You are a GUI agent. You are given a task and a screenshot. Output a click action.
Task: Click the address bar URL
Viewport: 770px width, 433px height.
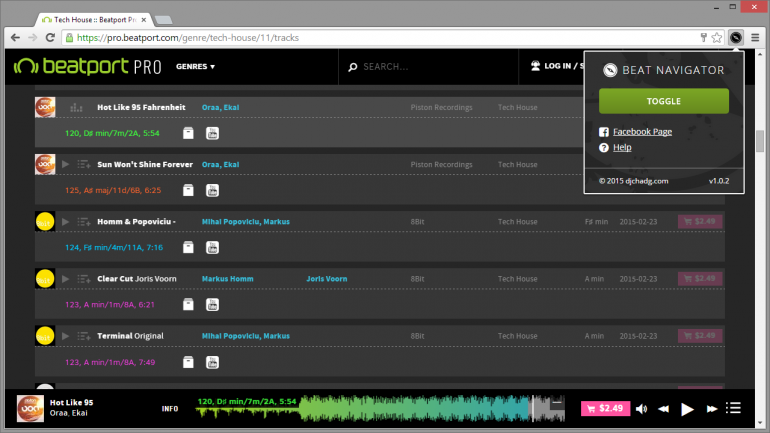(188, 38)
